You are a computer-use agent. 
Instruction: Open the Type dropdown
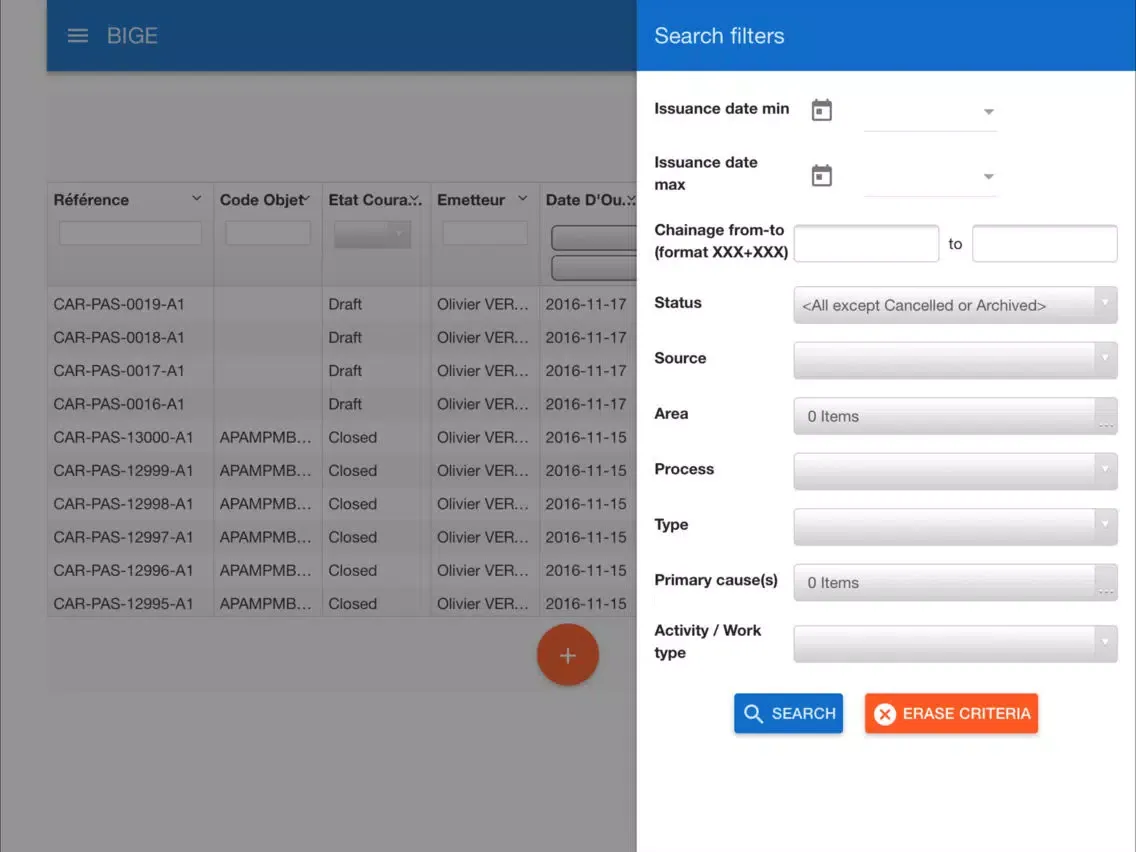click(954, 526)
